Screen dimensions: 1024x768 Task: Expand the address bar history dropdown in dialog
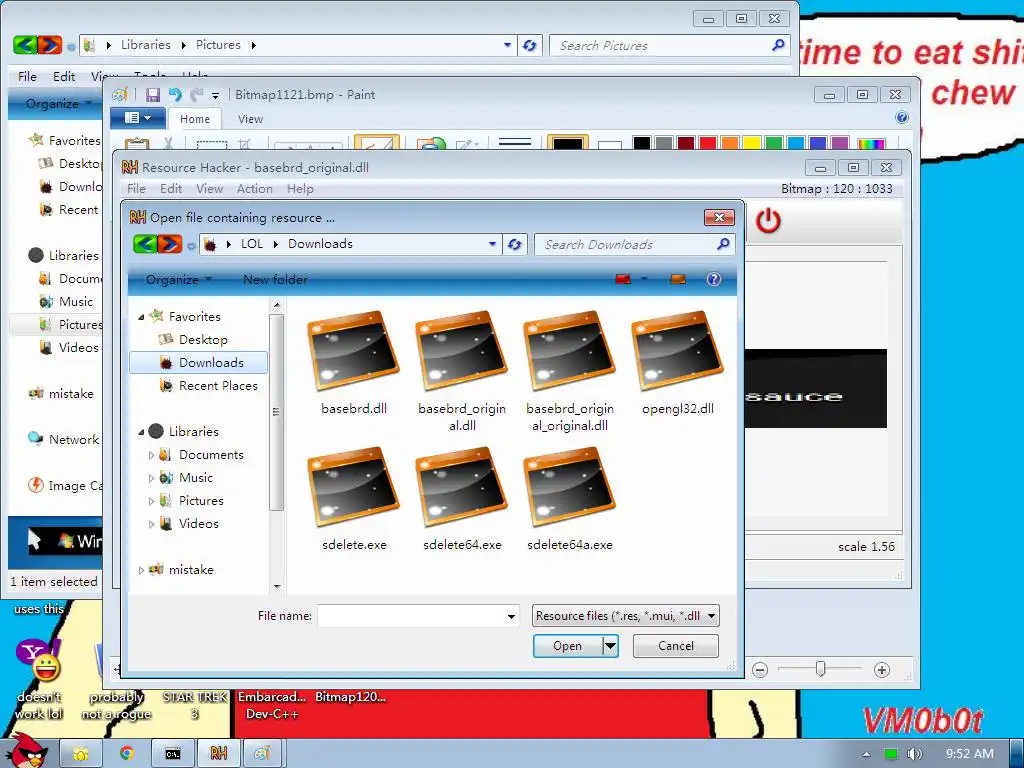tap(492, 244)
